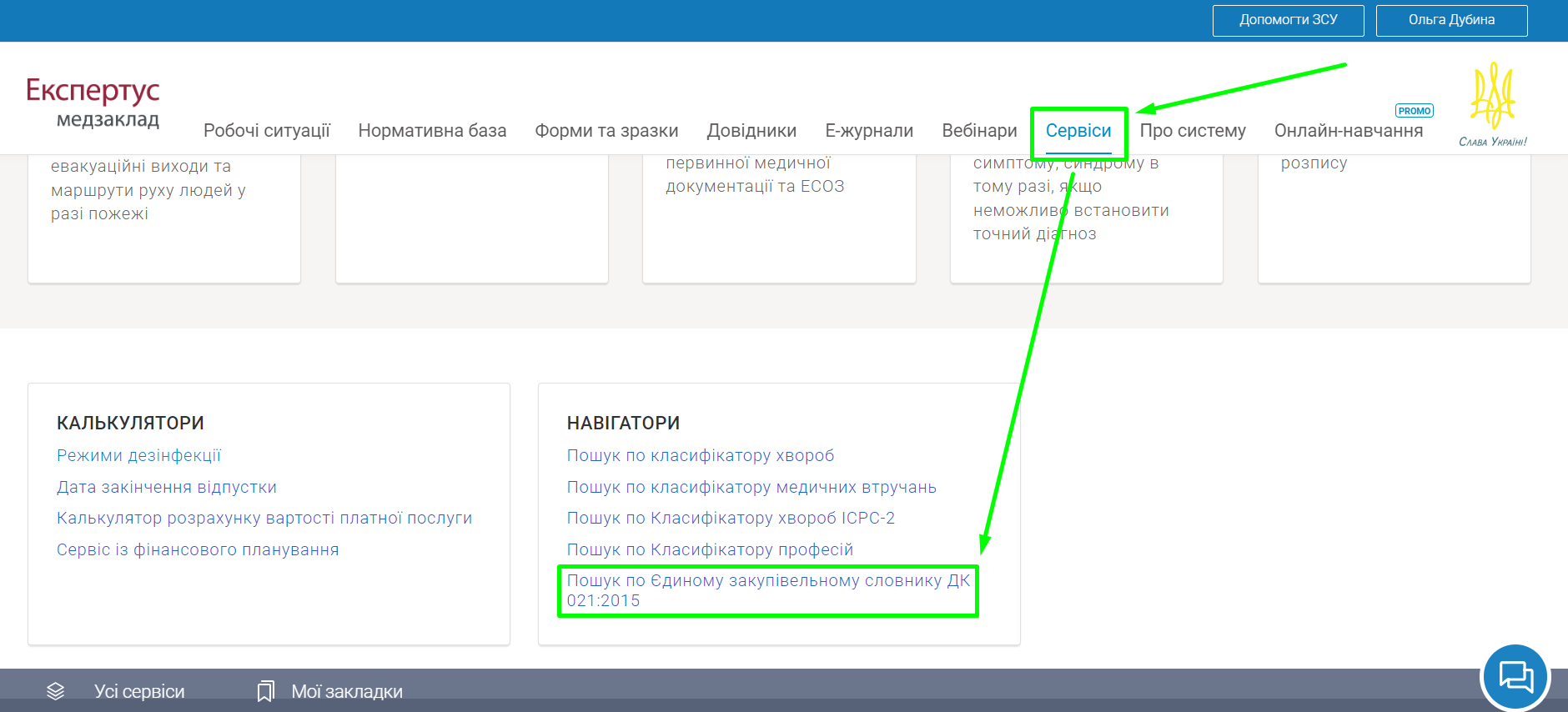Select Нормативна база in navigation
This screenshot has width=1568, height=712.
click(x=432, y=131)
